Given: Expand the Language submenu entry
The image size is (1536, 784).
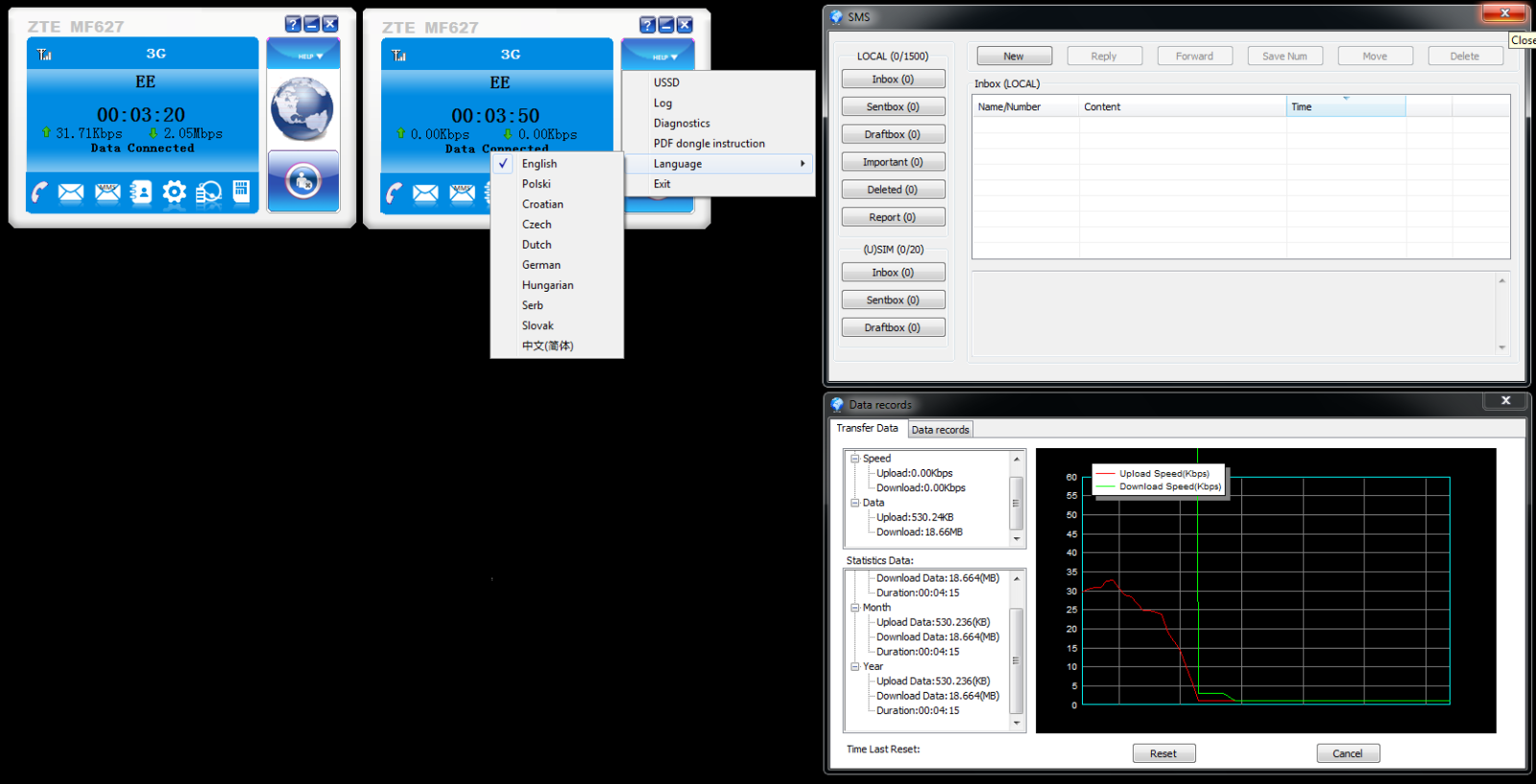Looking at the screenshot, I should 719,164.
